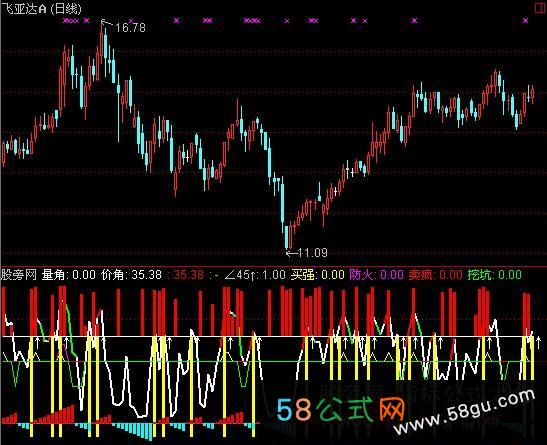Screen dimensions: 547x445
Task: Click the red 35.38 value text
Action: click(189, 275)
